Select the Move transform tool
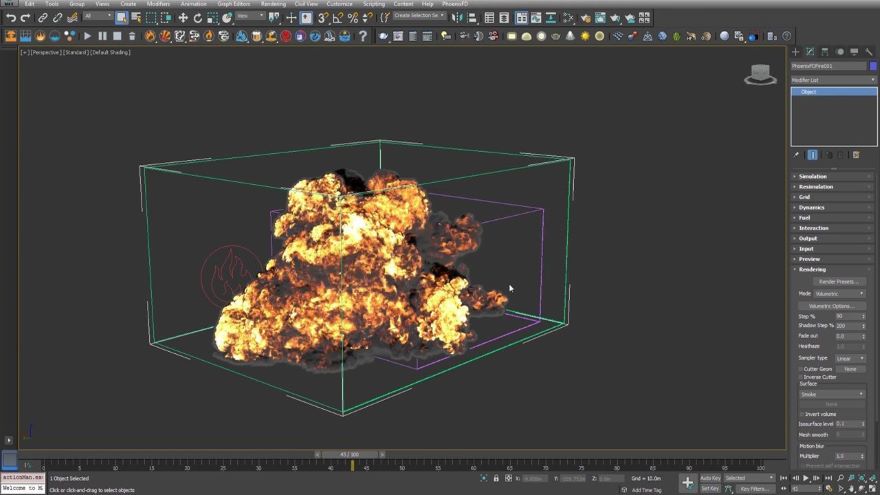Image resolution: width=880 pixels, height=495 pixels. coord(182,18)
